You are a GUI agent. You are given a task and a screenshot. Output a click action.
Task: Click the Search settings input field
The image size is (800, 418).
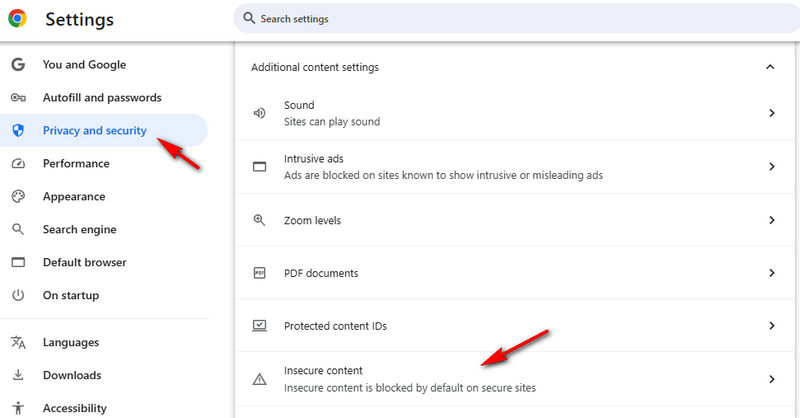coord(516,18)
